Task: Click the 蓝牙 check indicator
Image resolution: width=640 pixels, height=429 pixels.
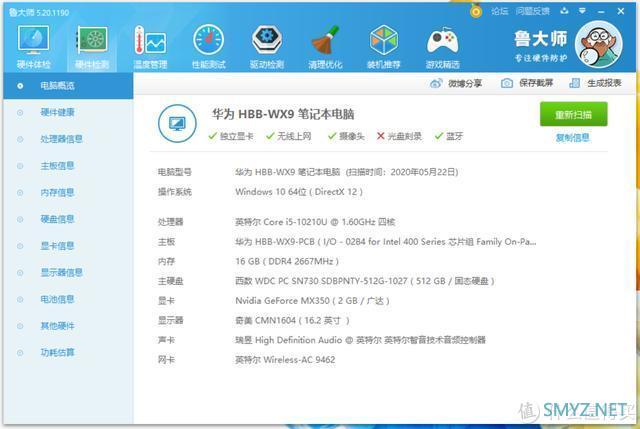Action: coord(449,136)
